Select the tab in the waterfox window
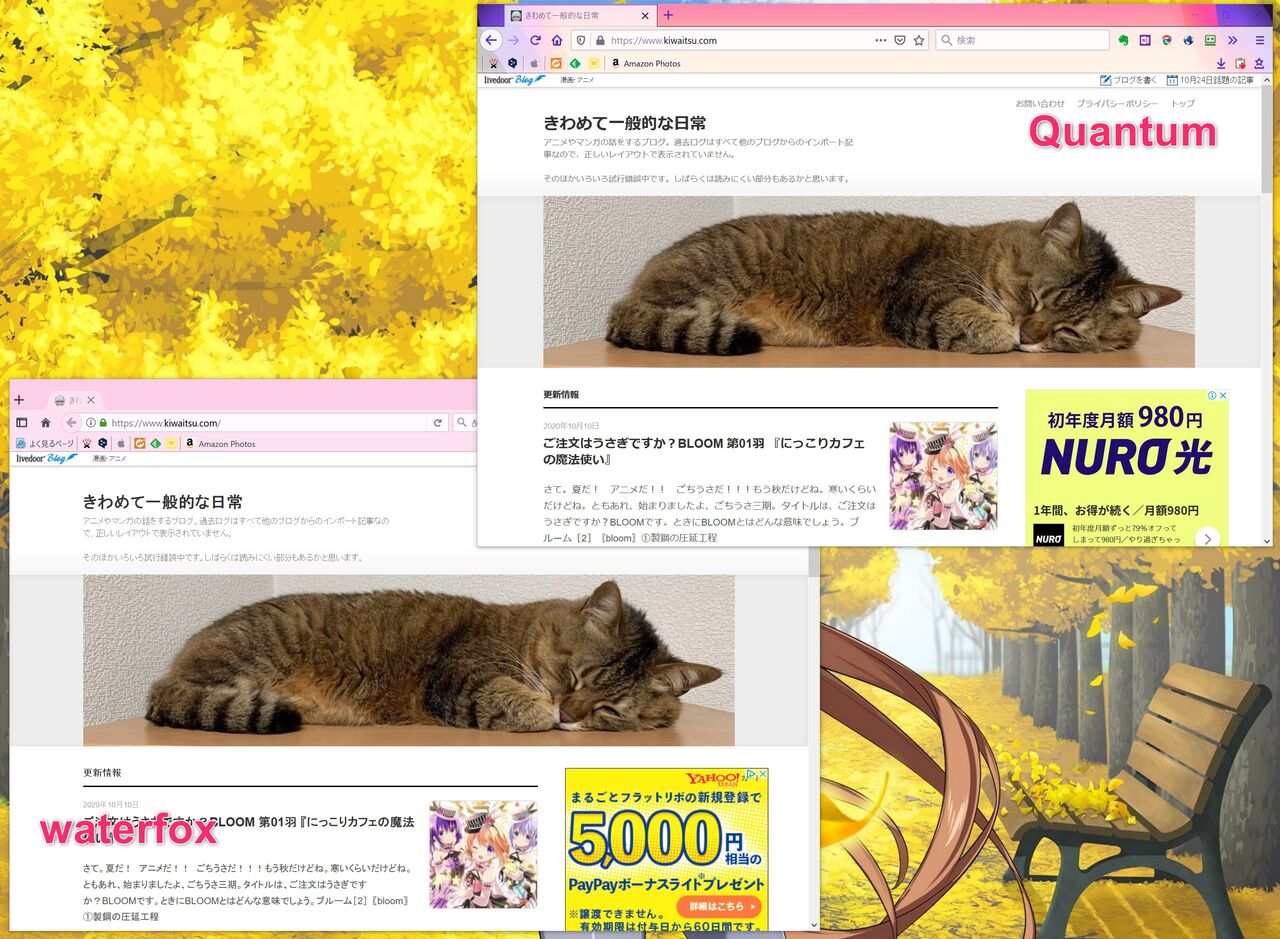Viewport: 1280px width, 939px height. pyautogui.click(x=75, y=400)
